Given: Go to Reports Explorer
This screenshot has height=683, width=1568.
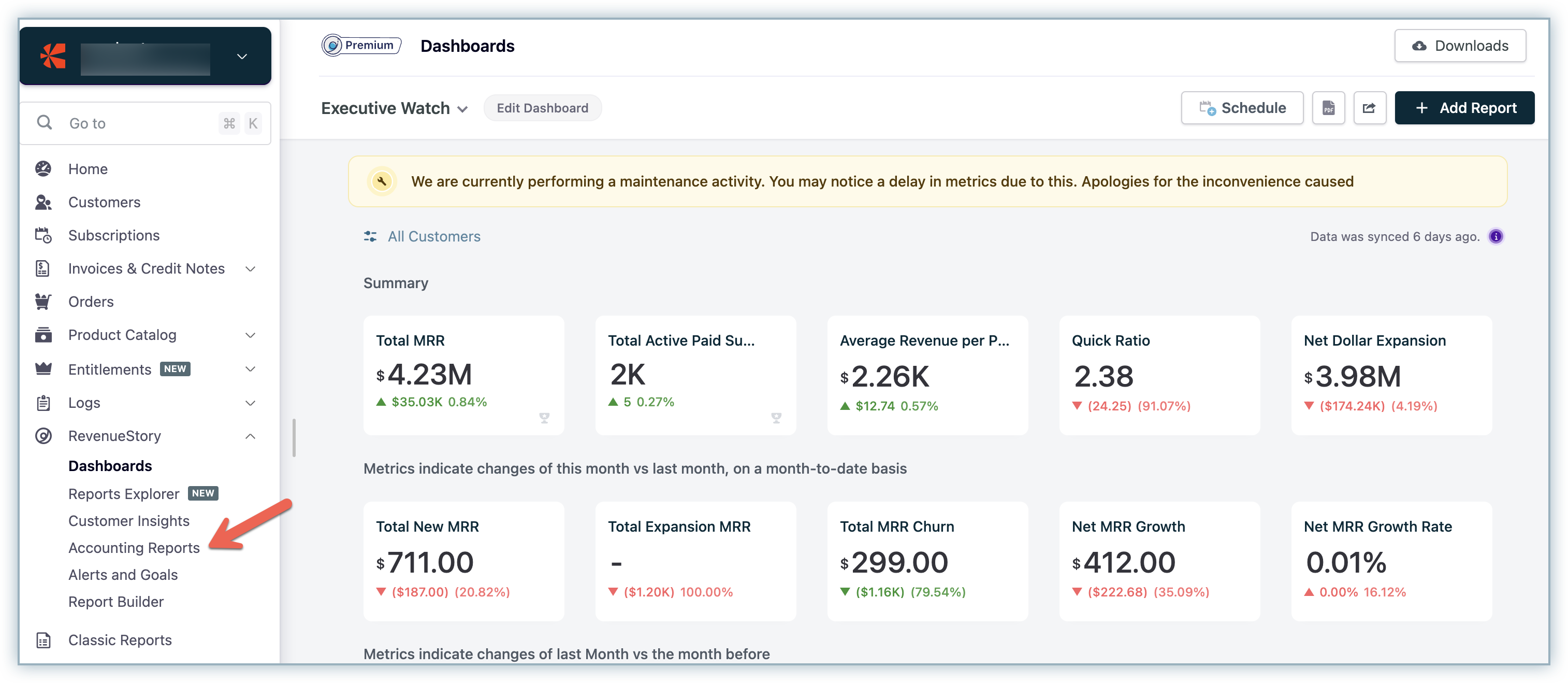Looking at the screenshot, I should coord(124,493).
